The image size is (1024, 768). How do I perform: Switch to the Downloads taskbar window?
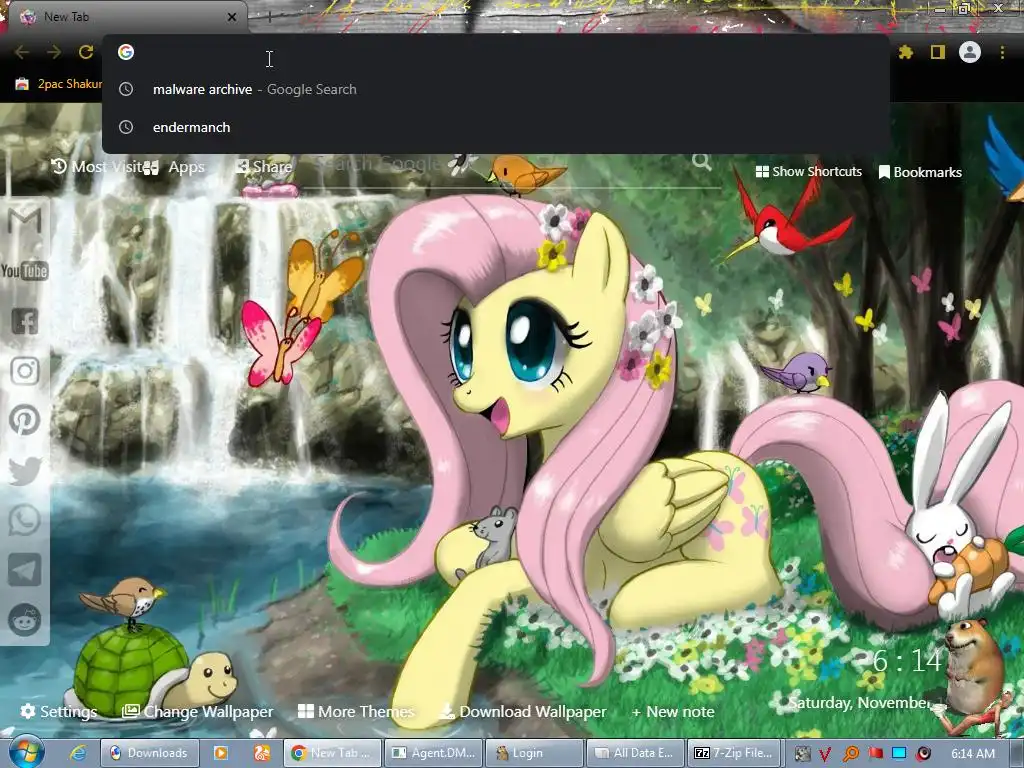click(x=148, y=753)
